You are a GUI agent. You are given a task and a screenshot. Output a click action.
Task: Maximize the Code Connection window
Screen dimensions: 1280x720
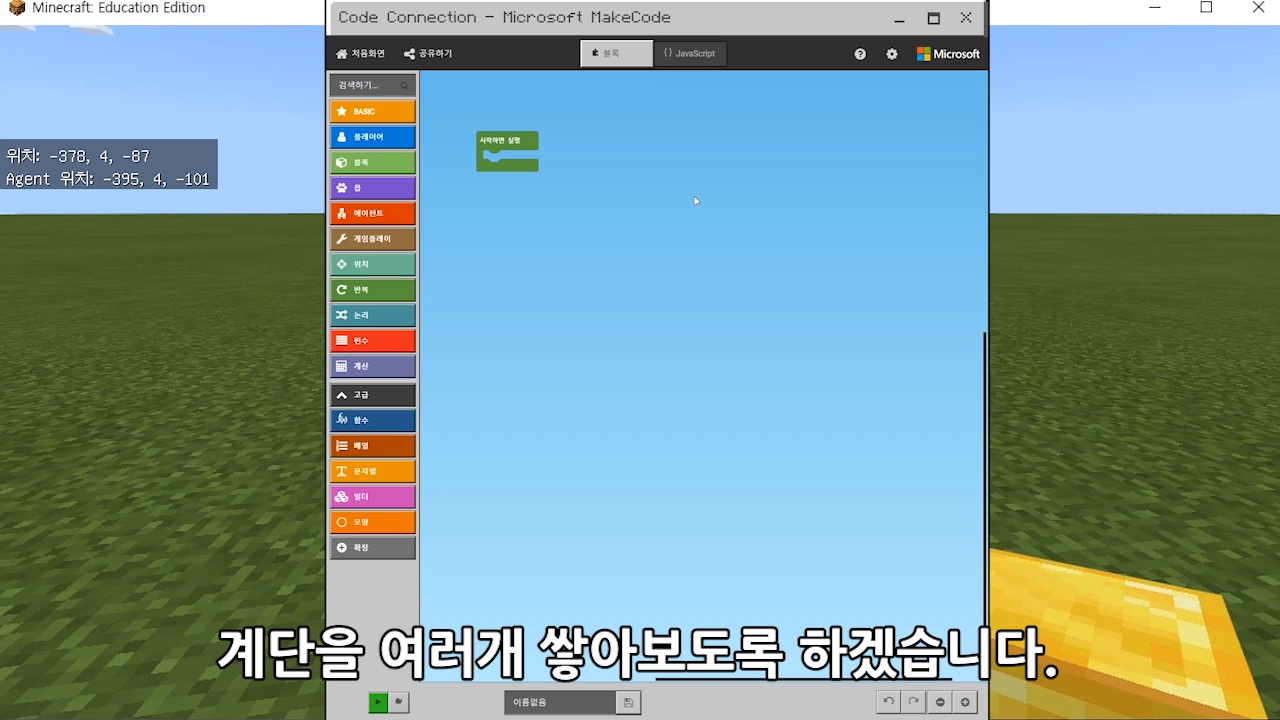tap(933, 18)
